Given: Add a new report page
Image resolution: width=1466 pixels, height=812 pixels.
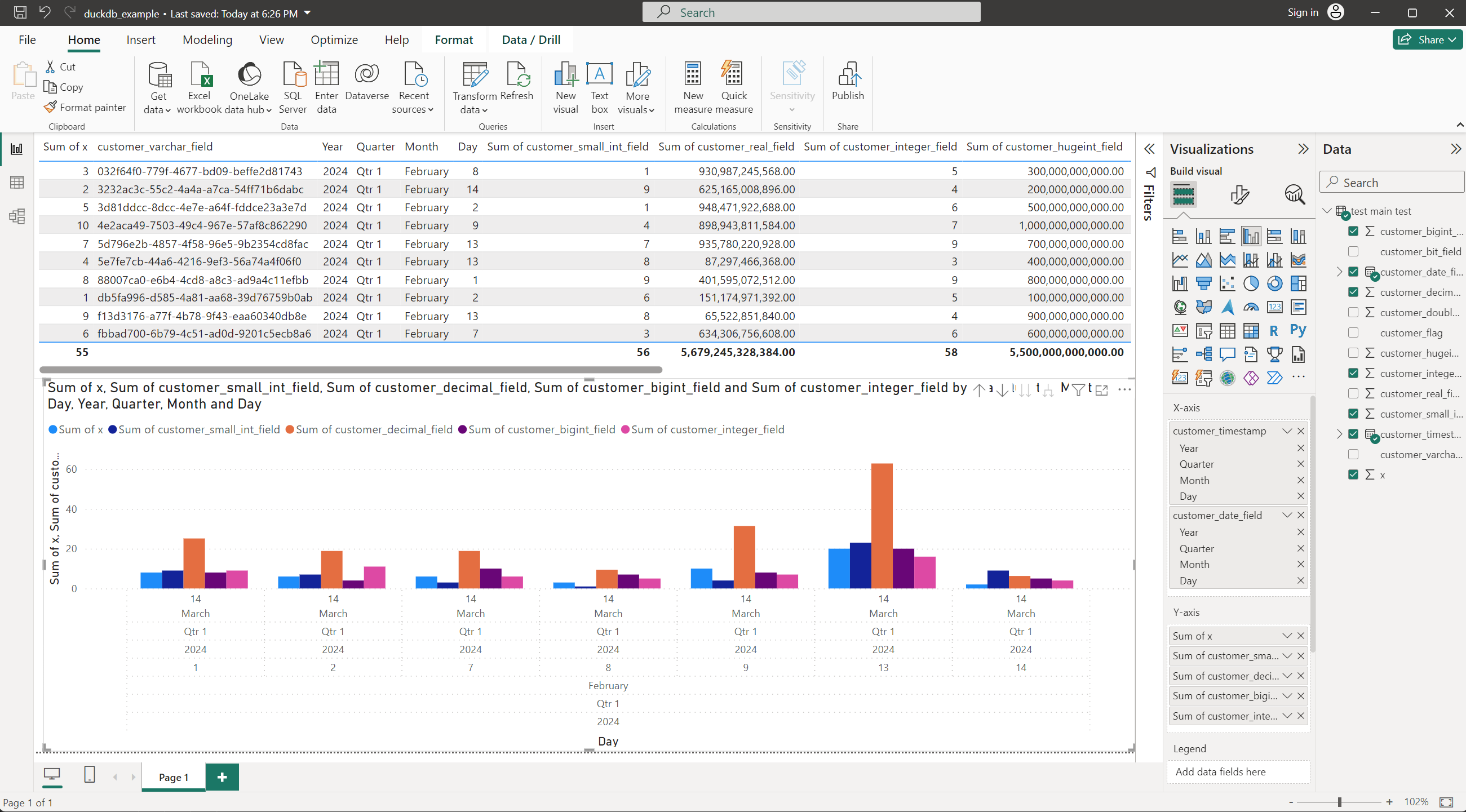Looking at the screenshot, I should tap(222, 776).
